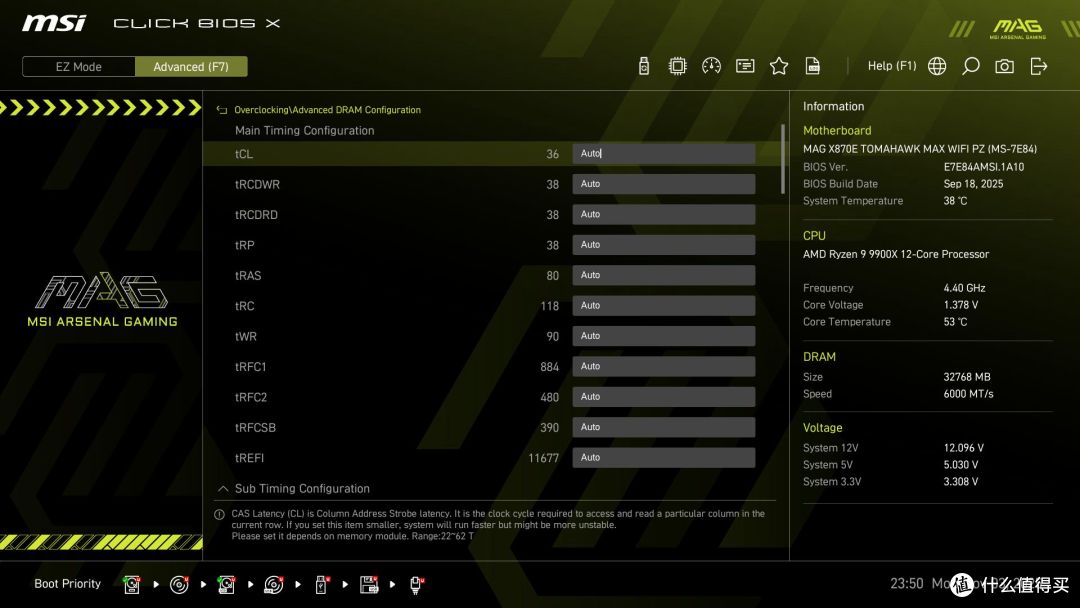Click the tREFI value 11677
1080x608 pixels.
[x=543, y=458]
